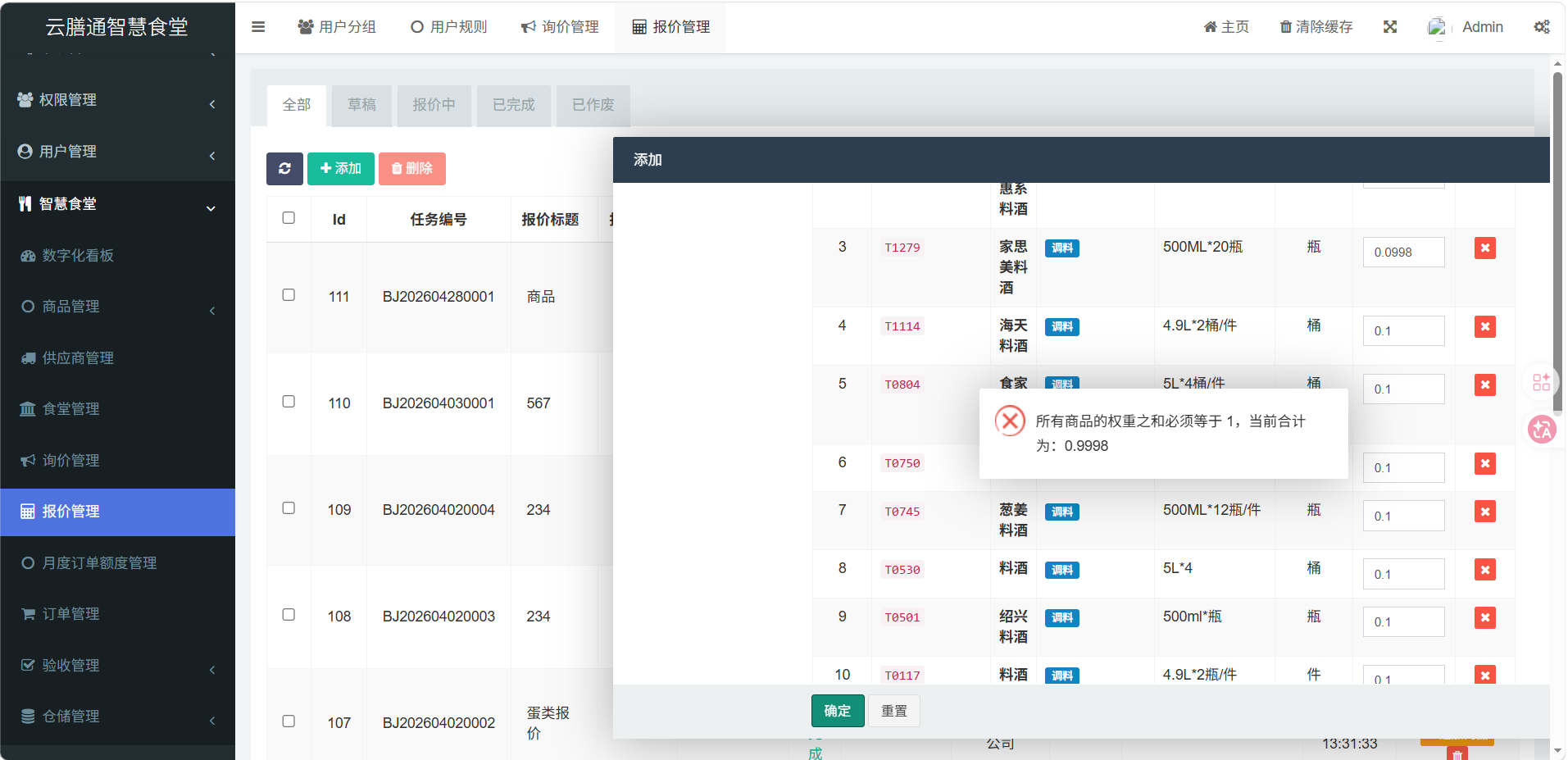Image resolution: width=1568 pixels, height=760 pixels.
Task: Switch to the 报价中 tab
Action: [434, 105]
